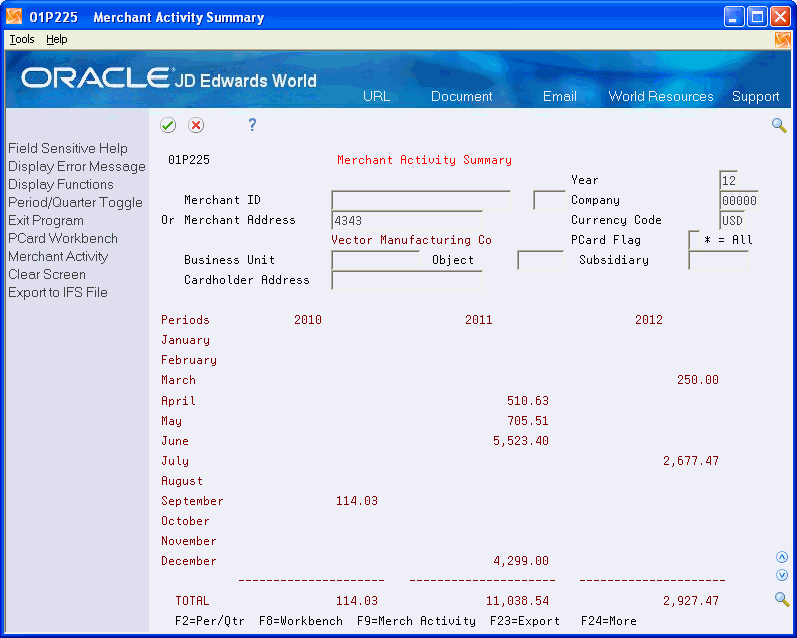Open help with the blue question mark icon

(x=252, y=125)
